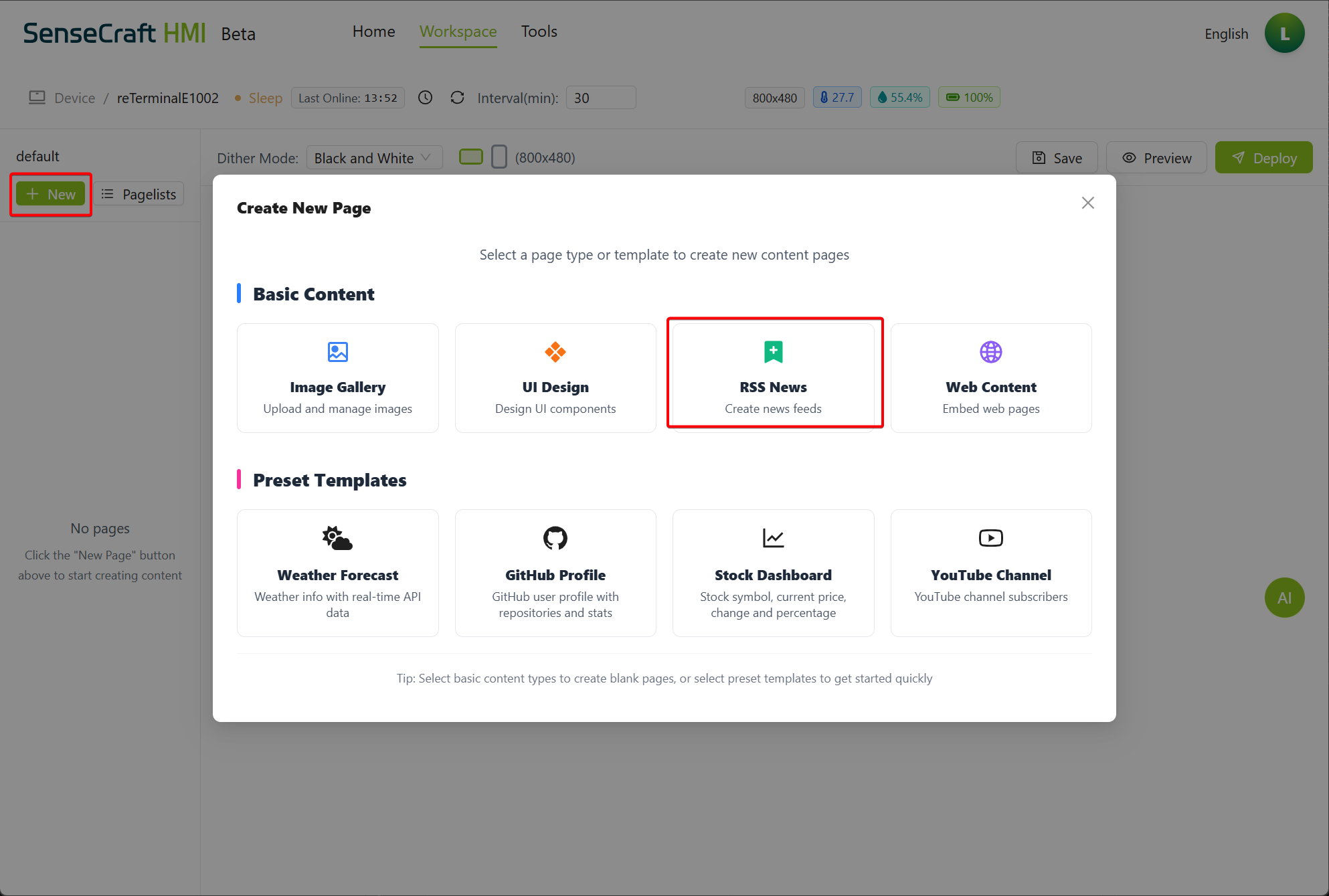Click the Weather Forecast sun-cloud icon
Image resolution: width=1329 pixels, height=896 pixels.
tap(337, 538)
